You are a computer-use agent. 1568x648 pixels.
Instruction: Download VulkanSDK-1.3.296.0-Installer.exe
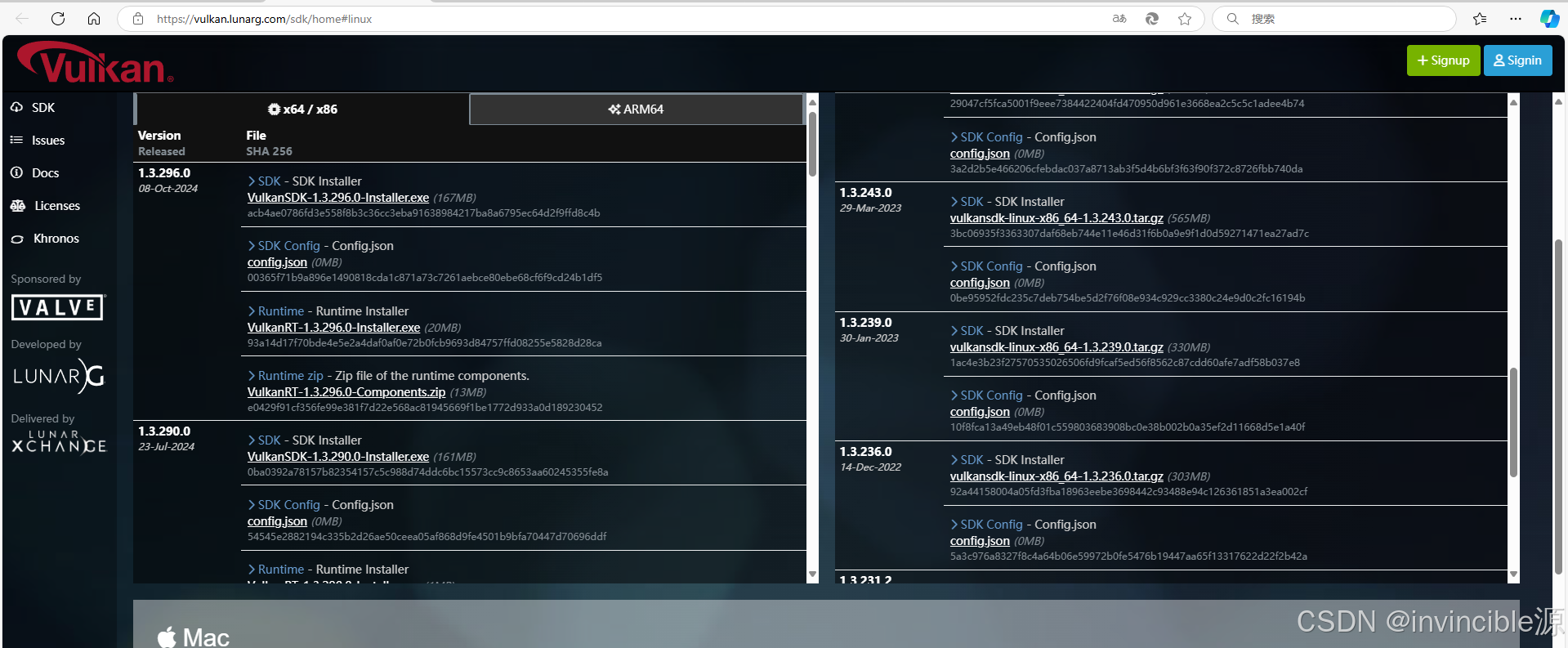[x=338, y=197]
